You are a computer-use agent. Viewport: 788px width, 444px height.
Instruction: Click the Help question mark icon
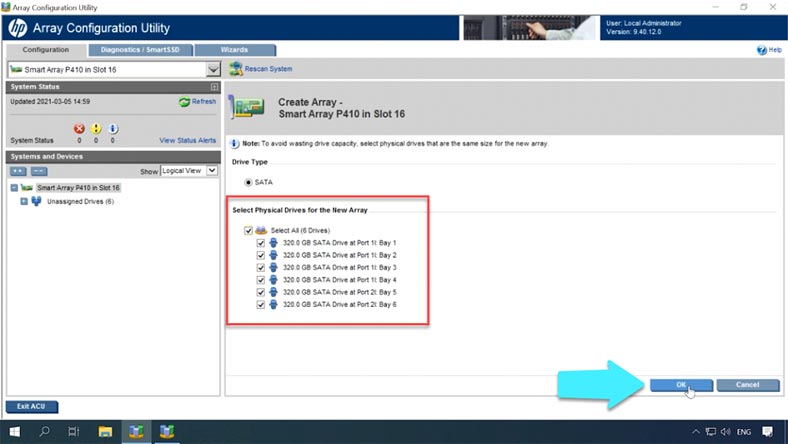(761, 50)
